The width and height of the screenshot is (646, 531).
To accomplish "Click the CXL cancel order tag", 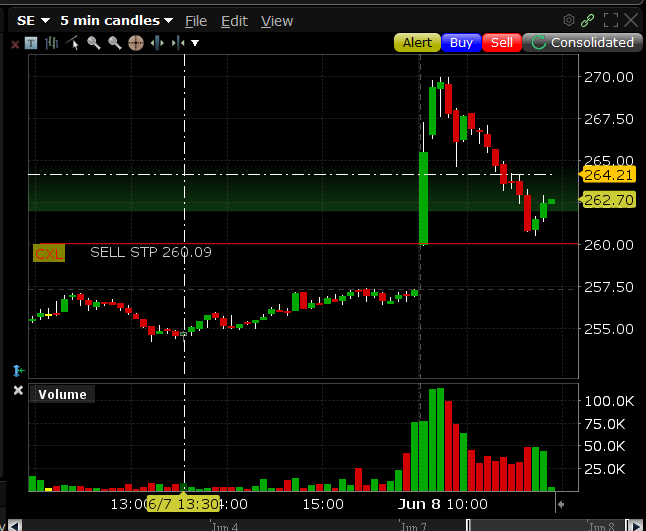I will tap(49, 253).
